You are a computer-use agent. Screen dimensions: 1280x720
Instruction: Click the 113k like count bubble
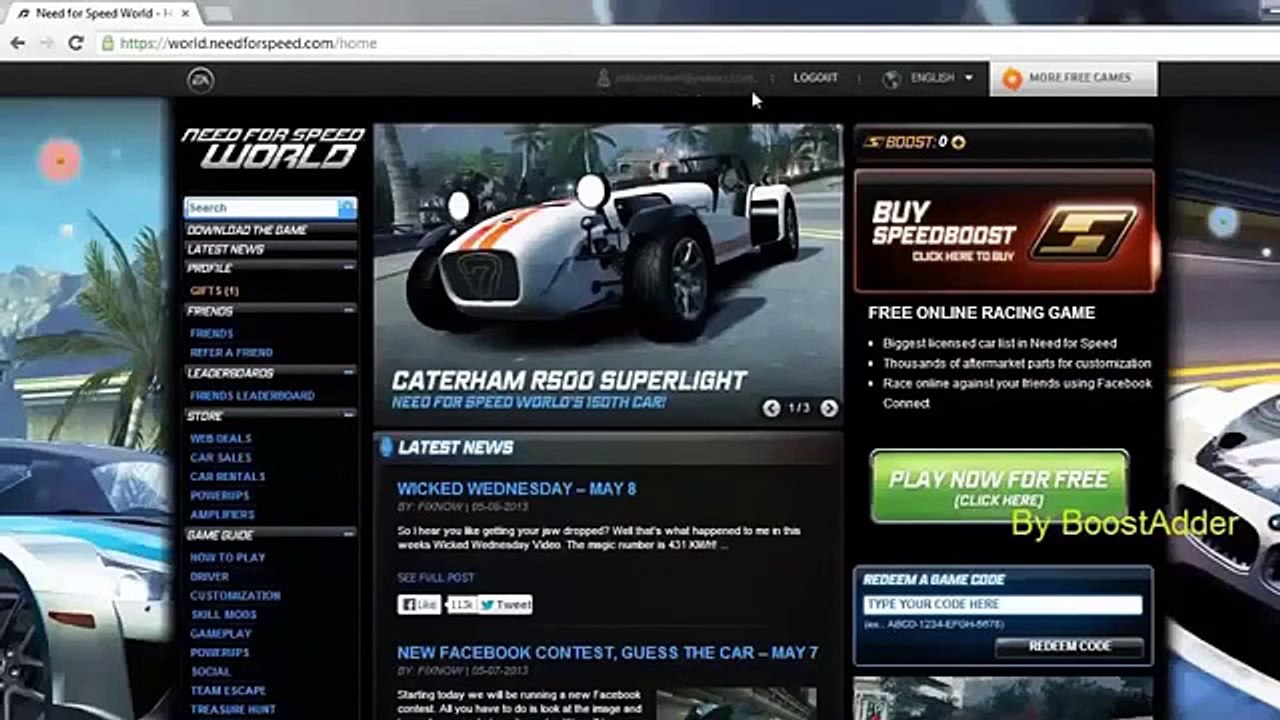coord(460,605)
